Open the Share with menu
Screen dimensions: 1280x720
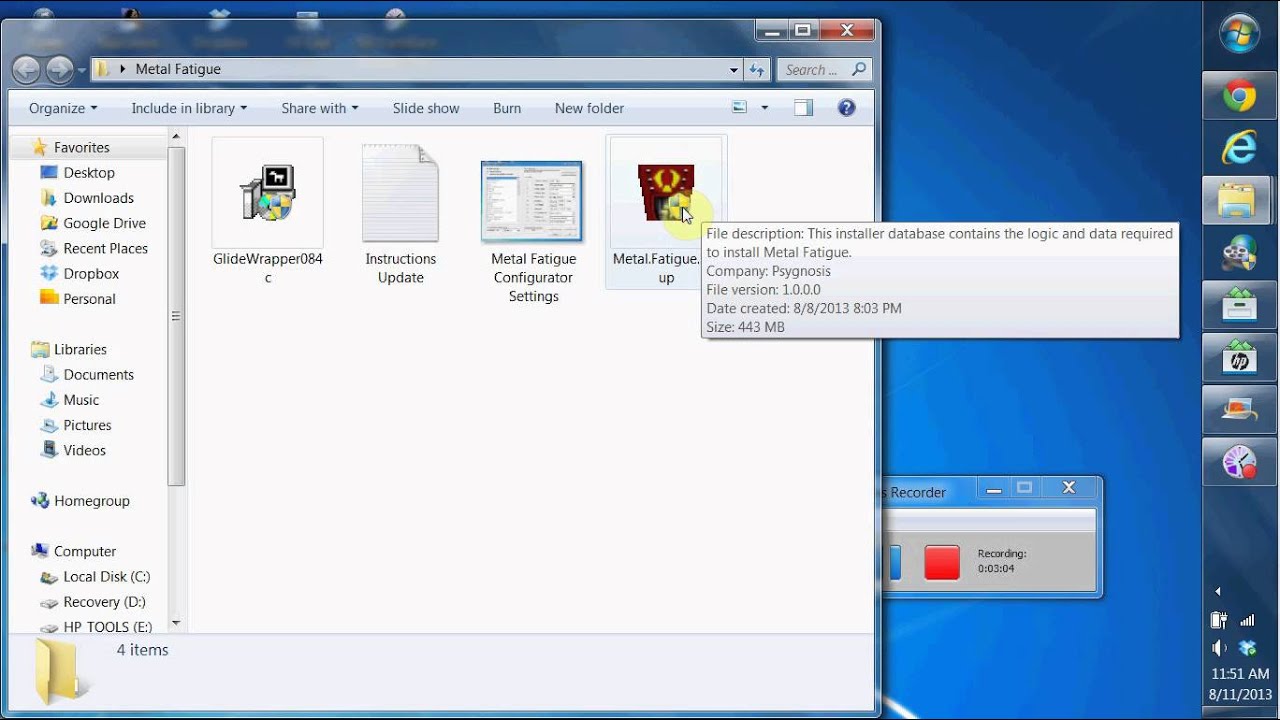click(319, 108)
